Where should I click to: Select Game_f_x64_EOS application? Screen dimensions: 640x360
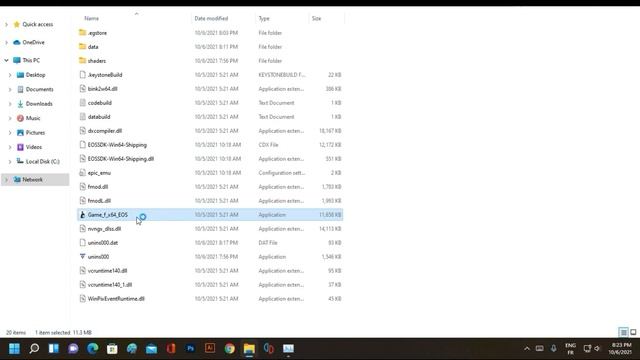(x=210, y=215)
